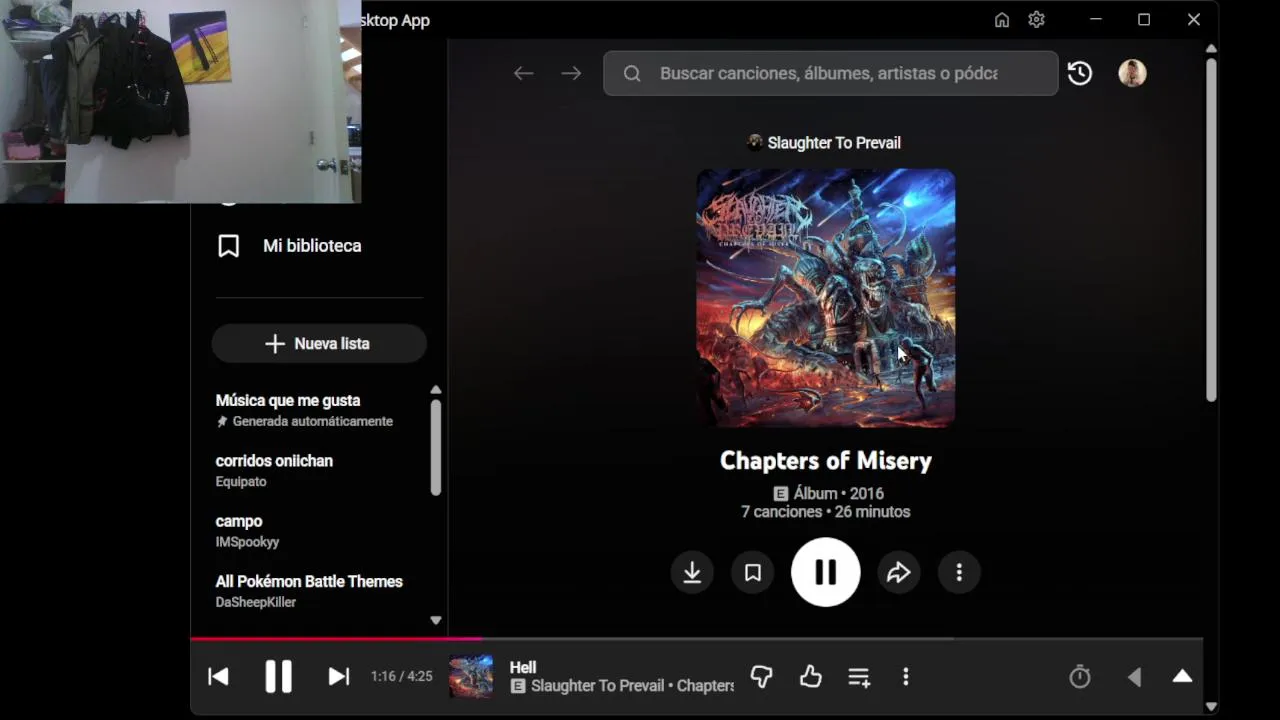Add the song to a playlist
This screenshot has width=1280, height=720.
859,677
